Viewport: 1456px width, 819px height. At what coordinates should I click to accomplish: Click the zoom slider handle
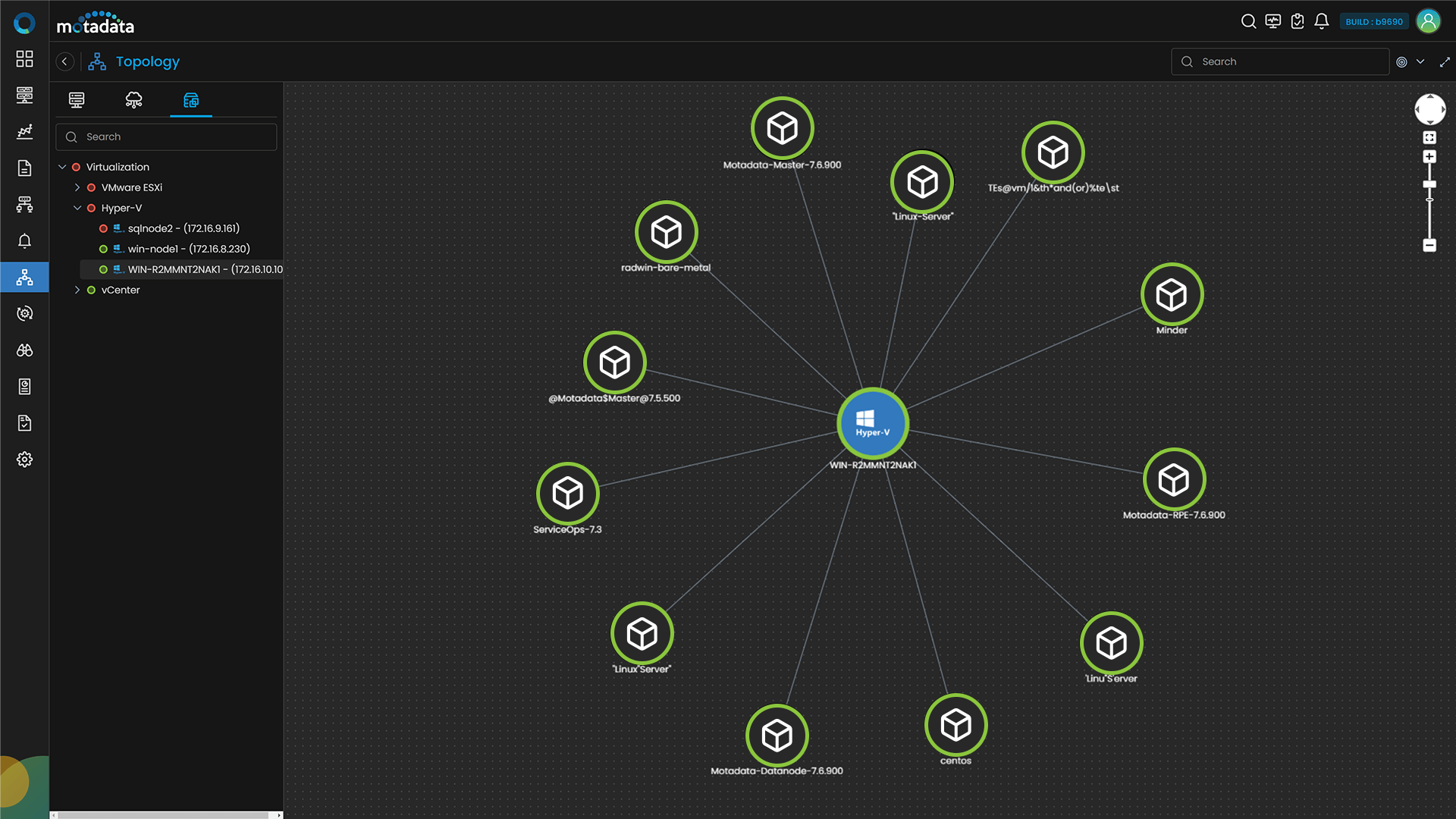1429,184
